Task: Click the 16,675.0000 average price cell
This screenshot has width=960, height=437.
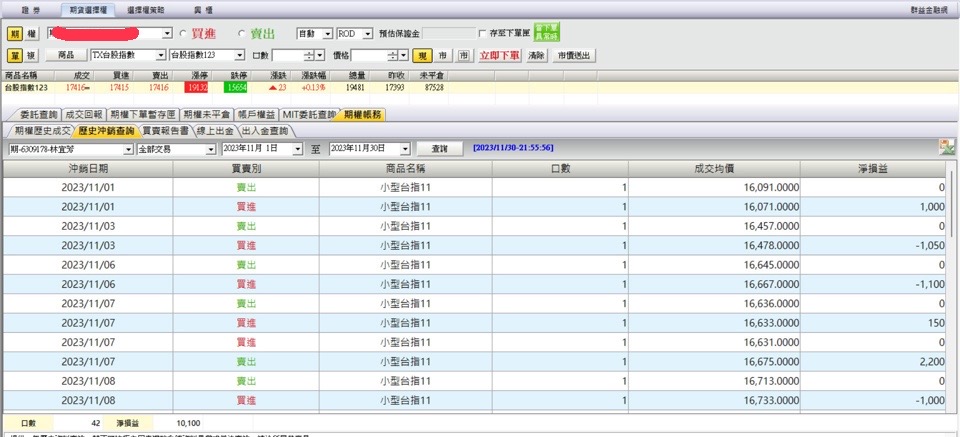Action: click(714, 362)
